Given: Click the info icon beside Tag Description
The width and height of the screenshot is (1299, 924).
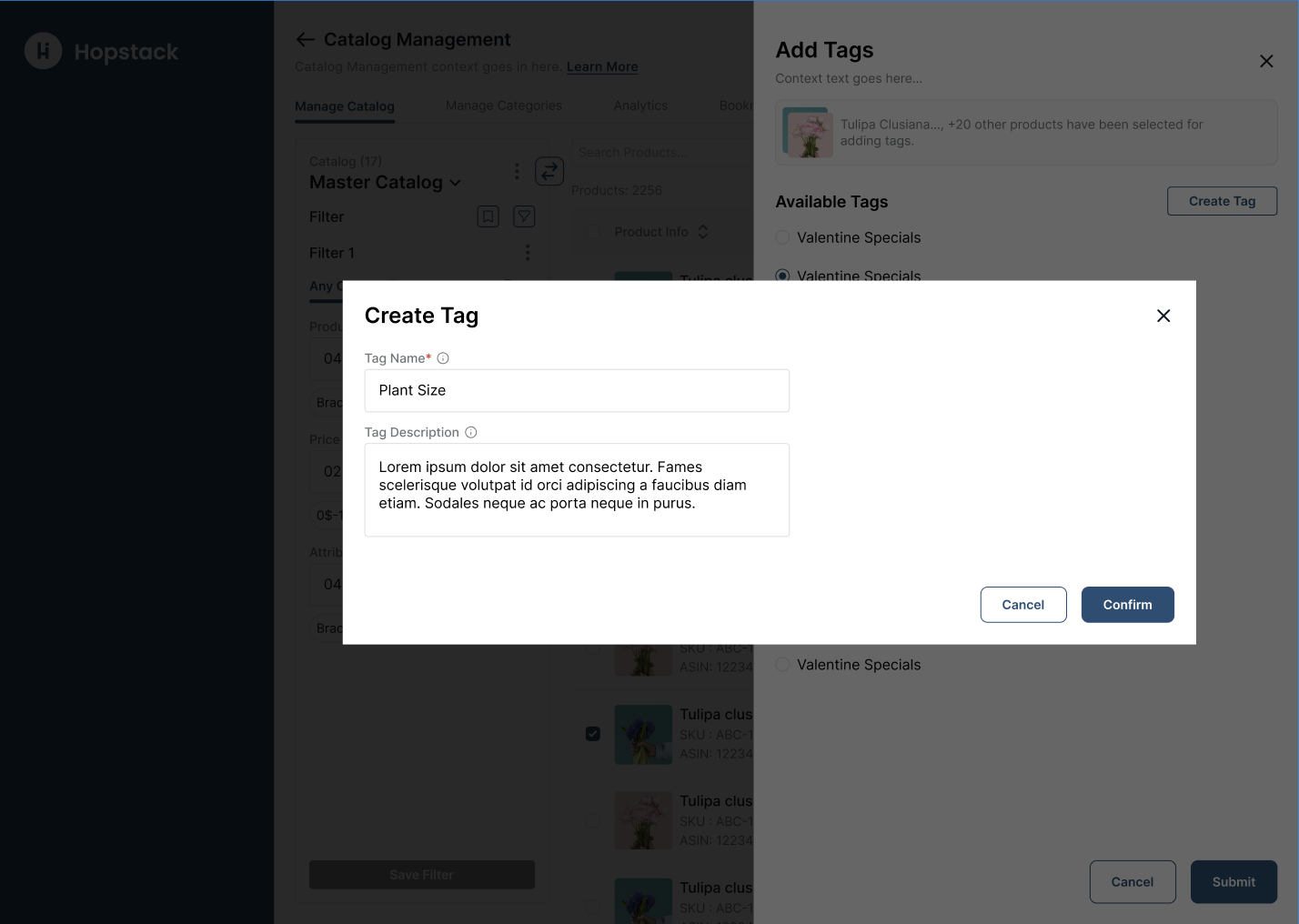Looking at the screenshot, I should (x=471, y=433).
